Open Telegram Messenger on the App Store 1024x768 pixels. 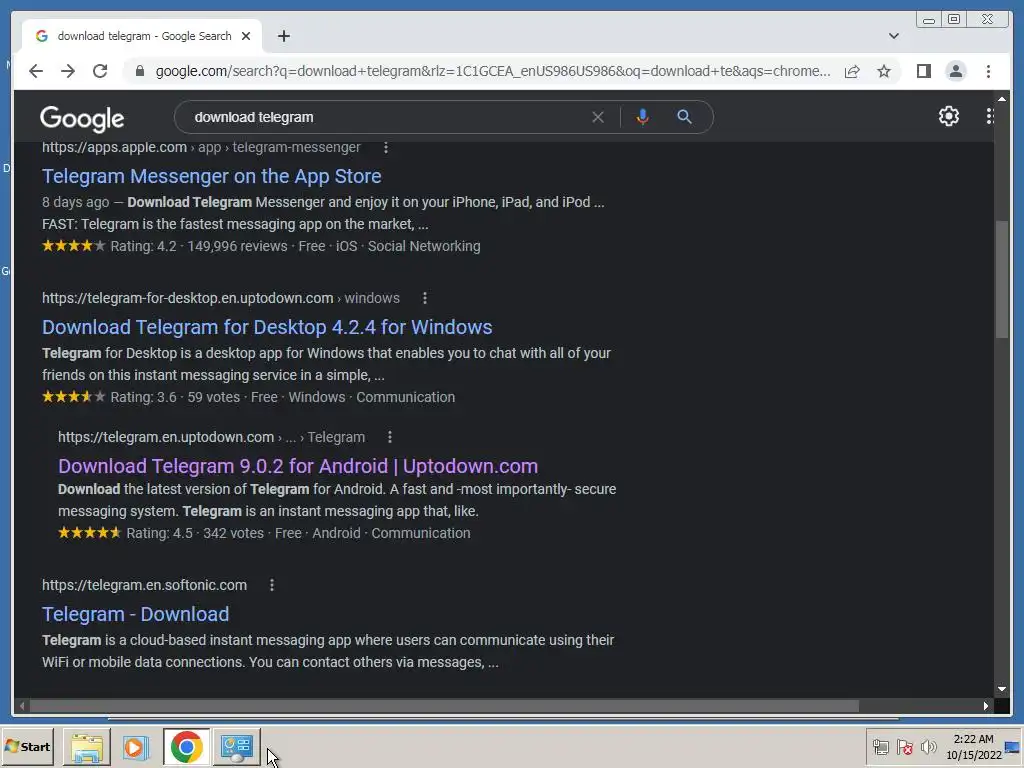click(x=212, y=176)
